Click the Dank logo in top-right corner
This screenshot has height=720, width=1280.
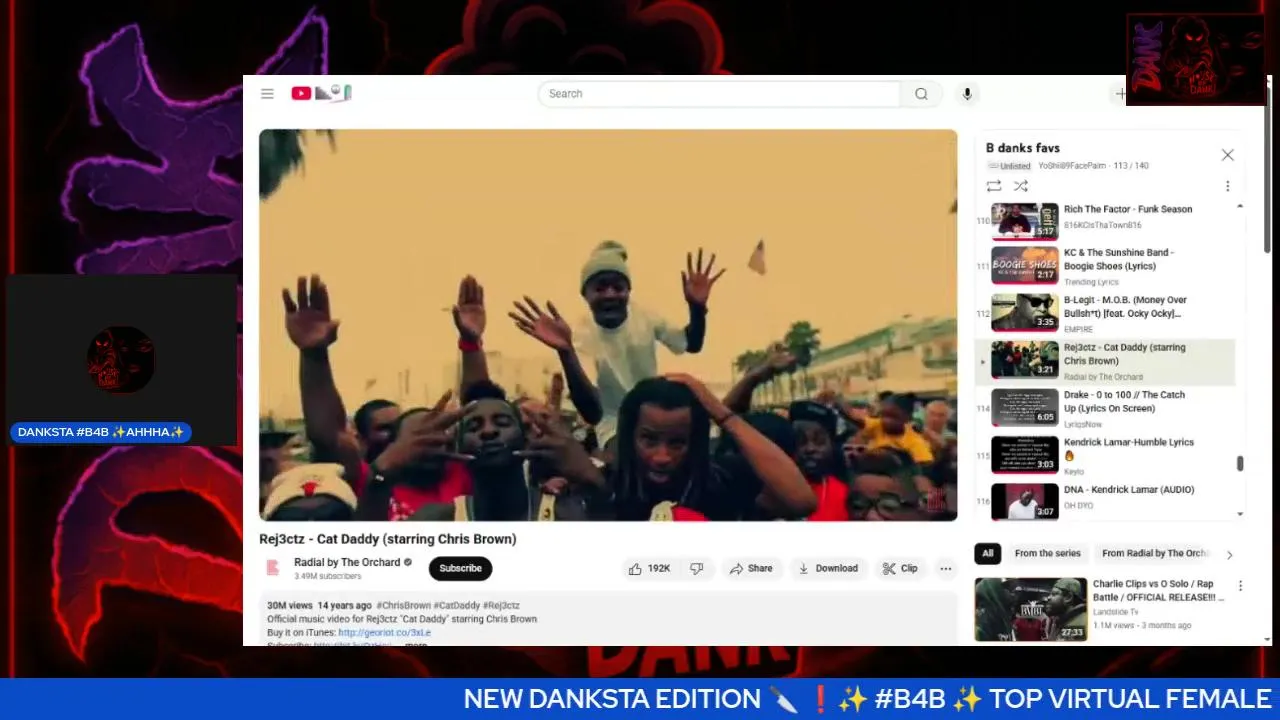coord(1195,59)
